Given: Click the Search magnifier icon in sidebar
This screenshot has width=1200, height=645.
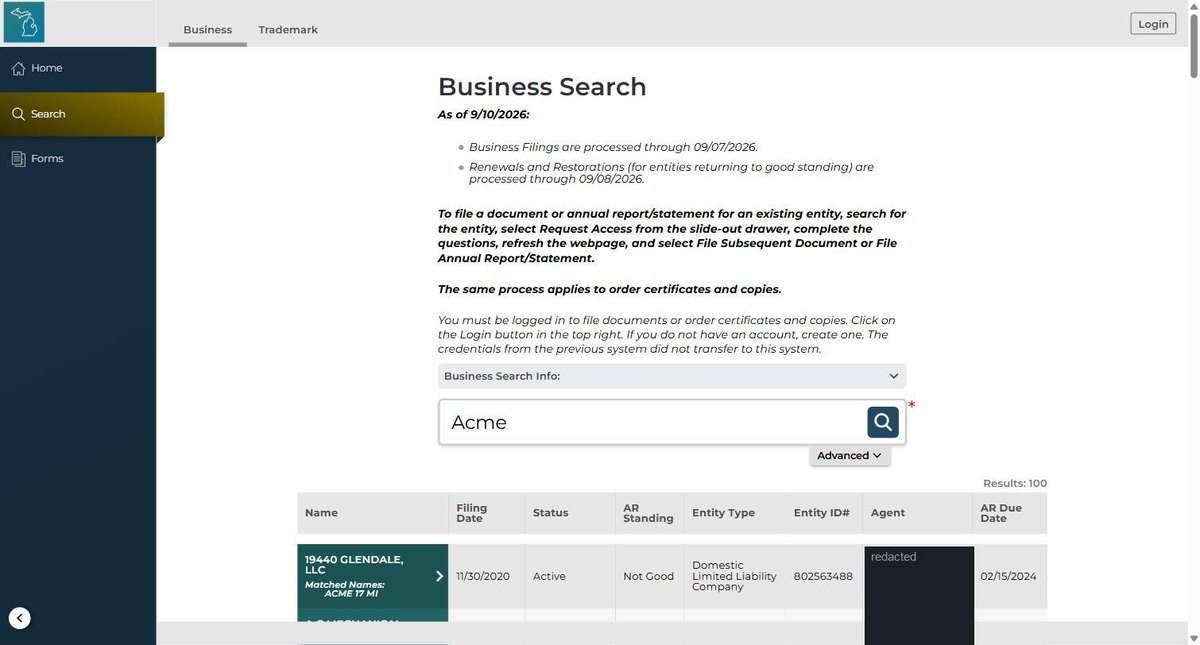Looking at the screenshot, I should (18, 114).
